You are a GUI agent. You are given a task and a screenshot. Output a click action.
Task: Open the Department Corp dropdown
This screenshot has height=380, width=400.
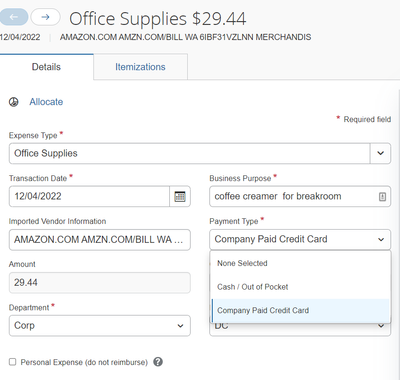(100, 325)
